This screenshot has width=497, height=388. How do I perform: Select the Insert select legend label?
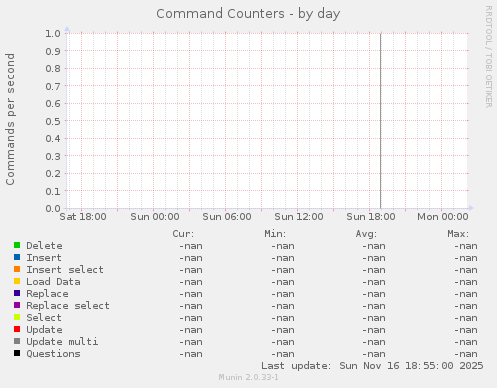65,270
